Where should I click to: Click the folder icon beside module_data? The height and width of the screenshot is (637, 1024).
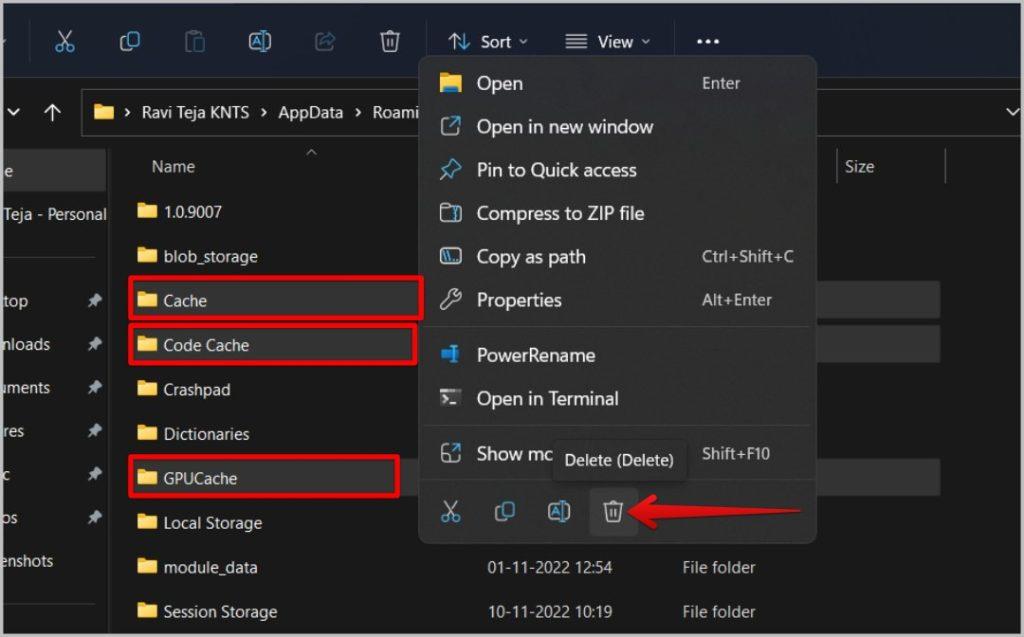[x=148, y=566]
